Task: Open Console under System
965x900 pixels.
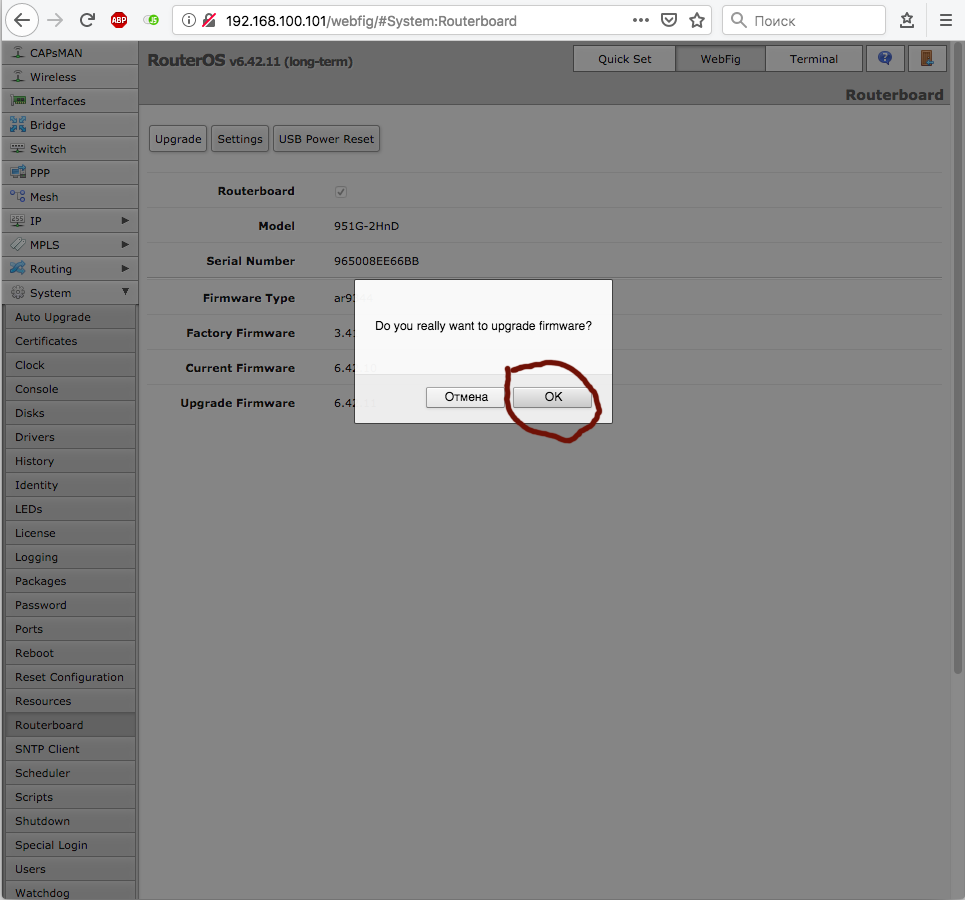Action: (70, 389)
